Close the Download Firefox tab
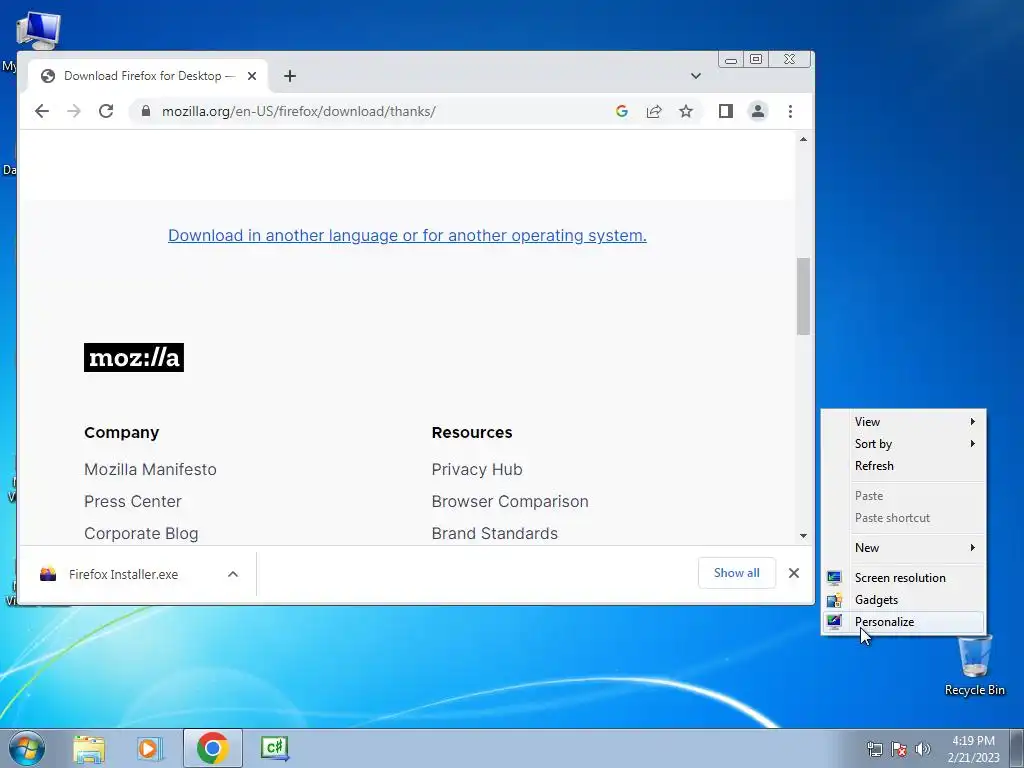This screenshot has height=768, width=1024. [251, 76]
